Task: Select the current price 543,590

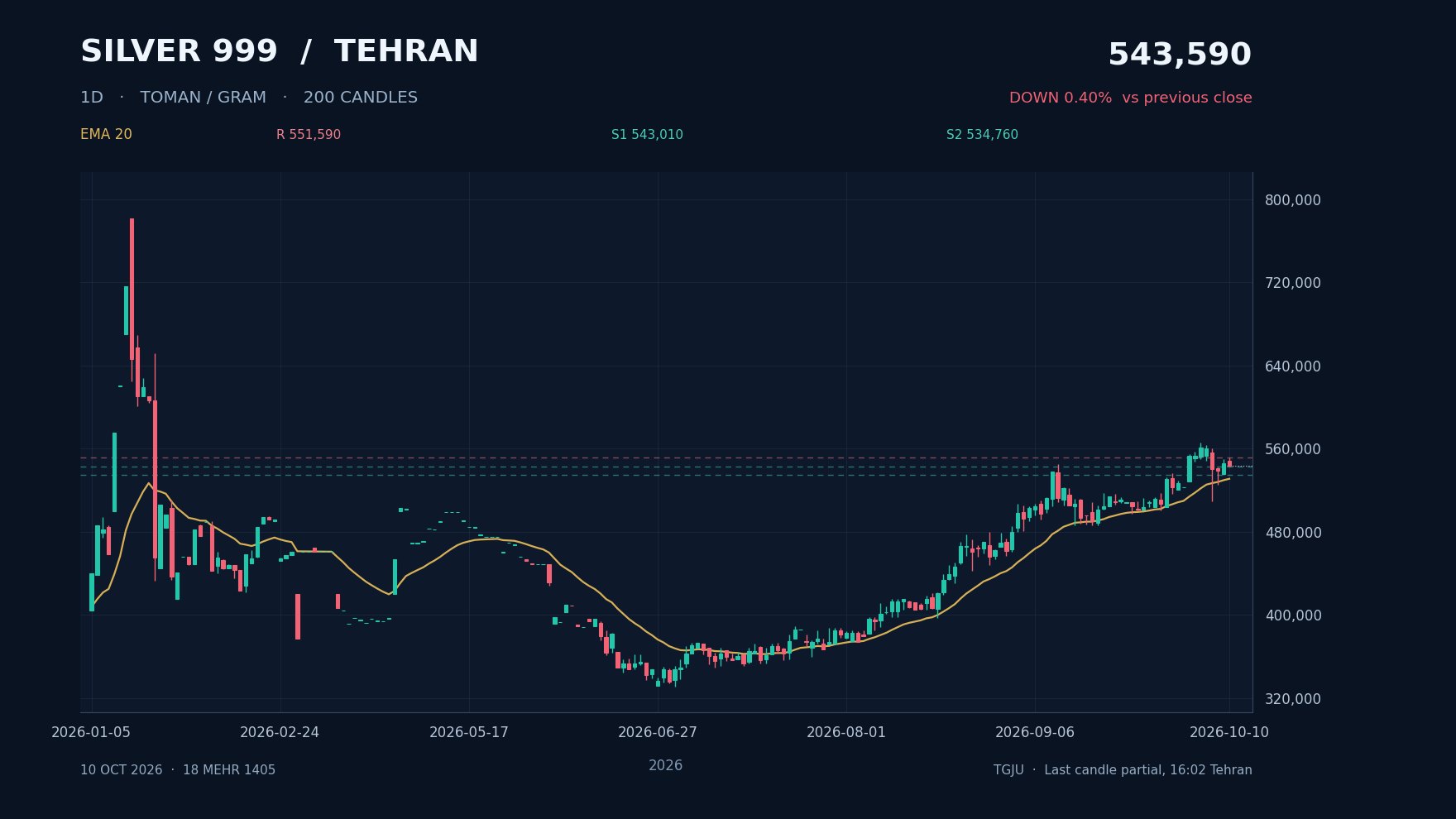Action: [1179, 55]
